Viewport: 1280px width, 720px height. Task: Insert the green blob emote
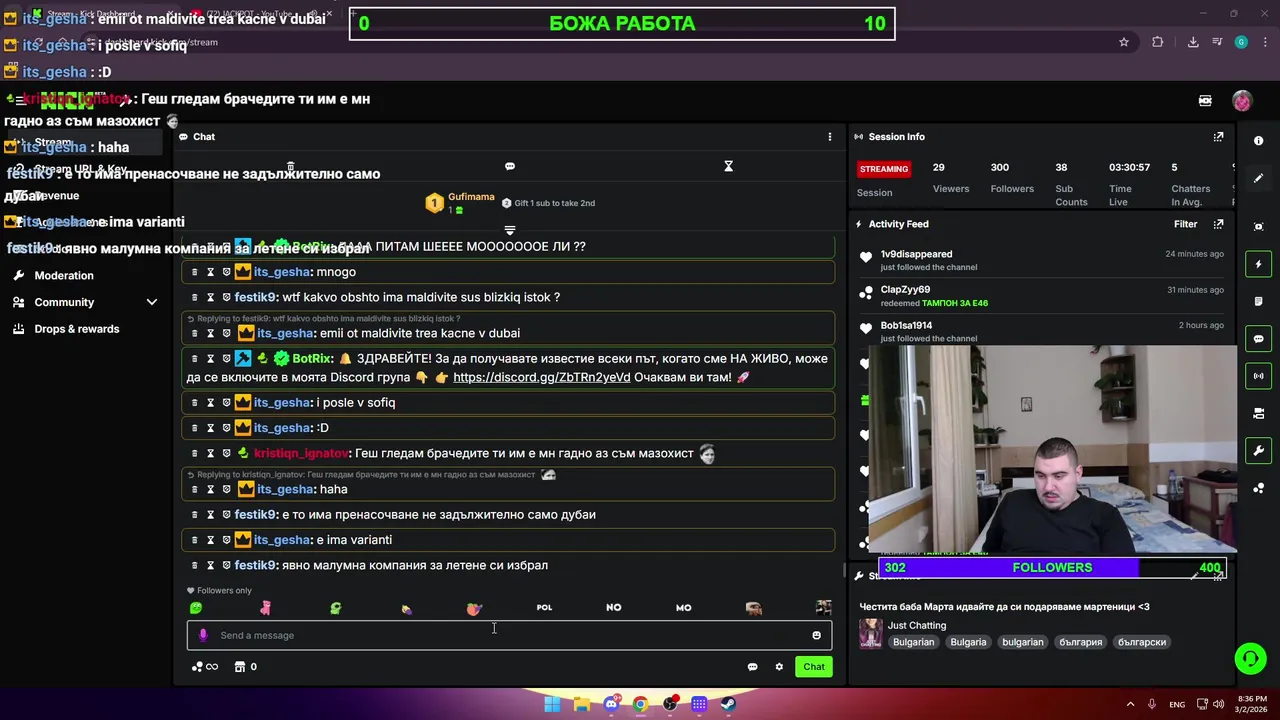coord(196,608)
